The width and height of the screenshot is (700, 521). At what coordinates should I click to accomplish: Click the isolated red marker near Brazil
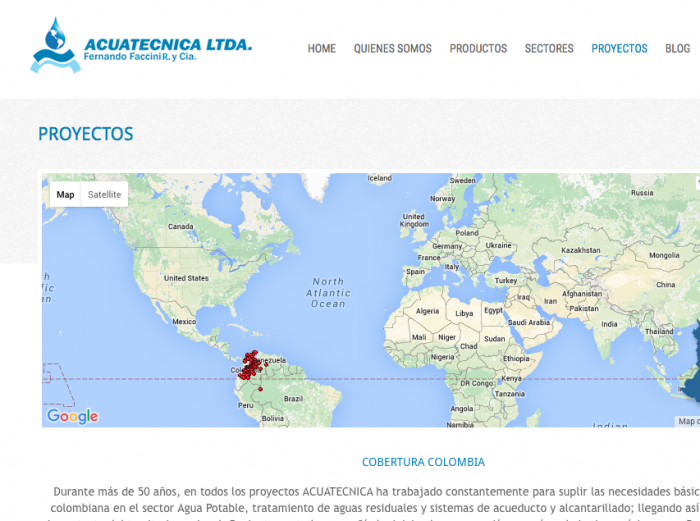pyautogui.click(x=260, y=389)
